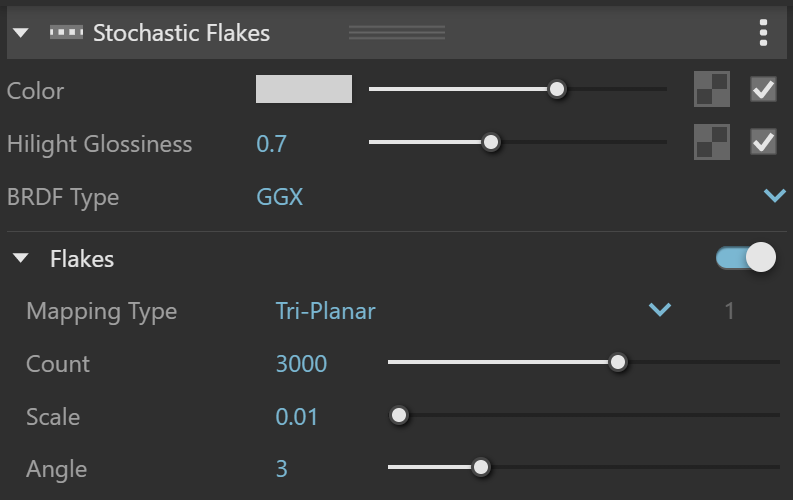Click the Color texture map checker icon
Image resolution: width=793 pixels, height=500 pixels.
[x=712, y=89]
